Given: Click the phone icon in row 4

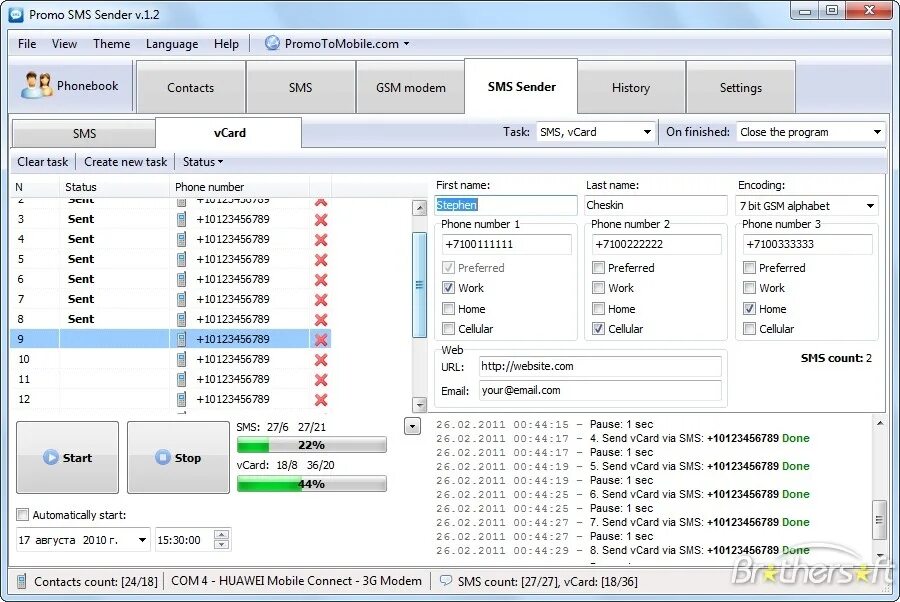Looking at the screenshot, I should coord(181,239).
